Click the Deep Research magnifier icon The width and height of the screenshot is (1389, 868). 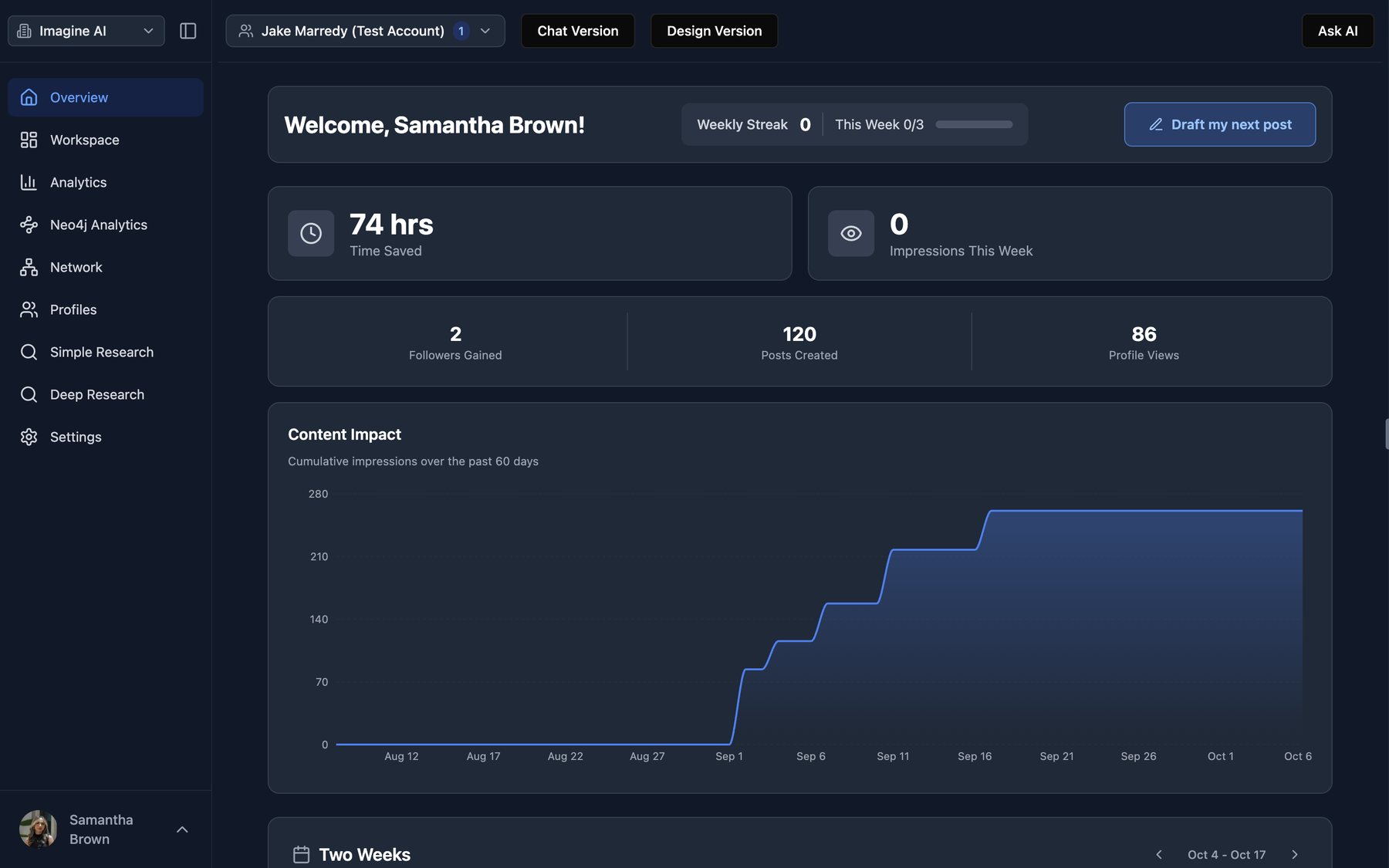(x=29, y=394)
